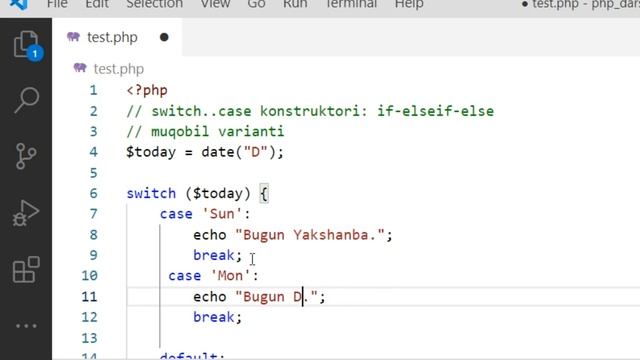
Task: Click the "Bugun Yakshanba." string
Action: point(310,235)
